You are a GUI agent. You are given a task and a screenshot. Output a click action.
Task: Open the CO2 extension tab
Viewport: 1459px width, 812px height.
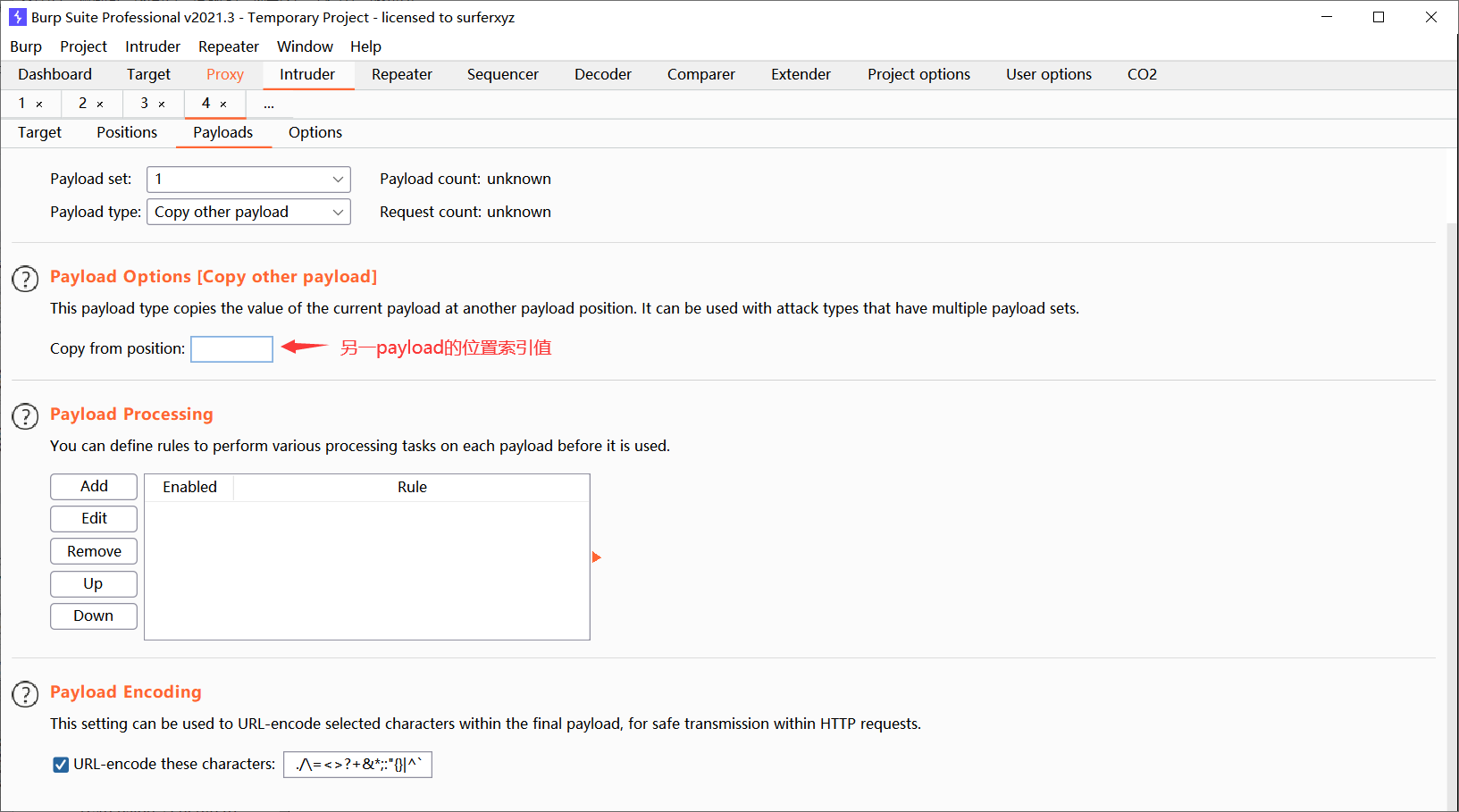point(1142,75)
